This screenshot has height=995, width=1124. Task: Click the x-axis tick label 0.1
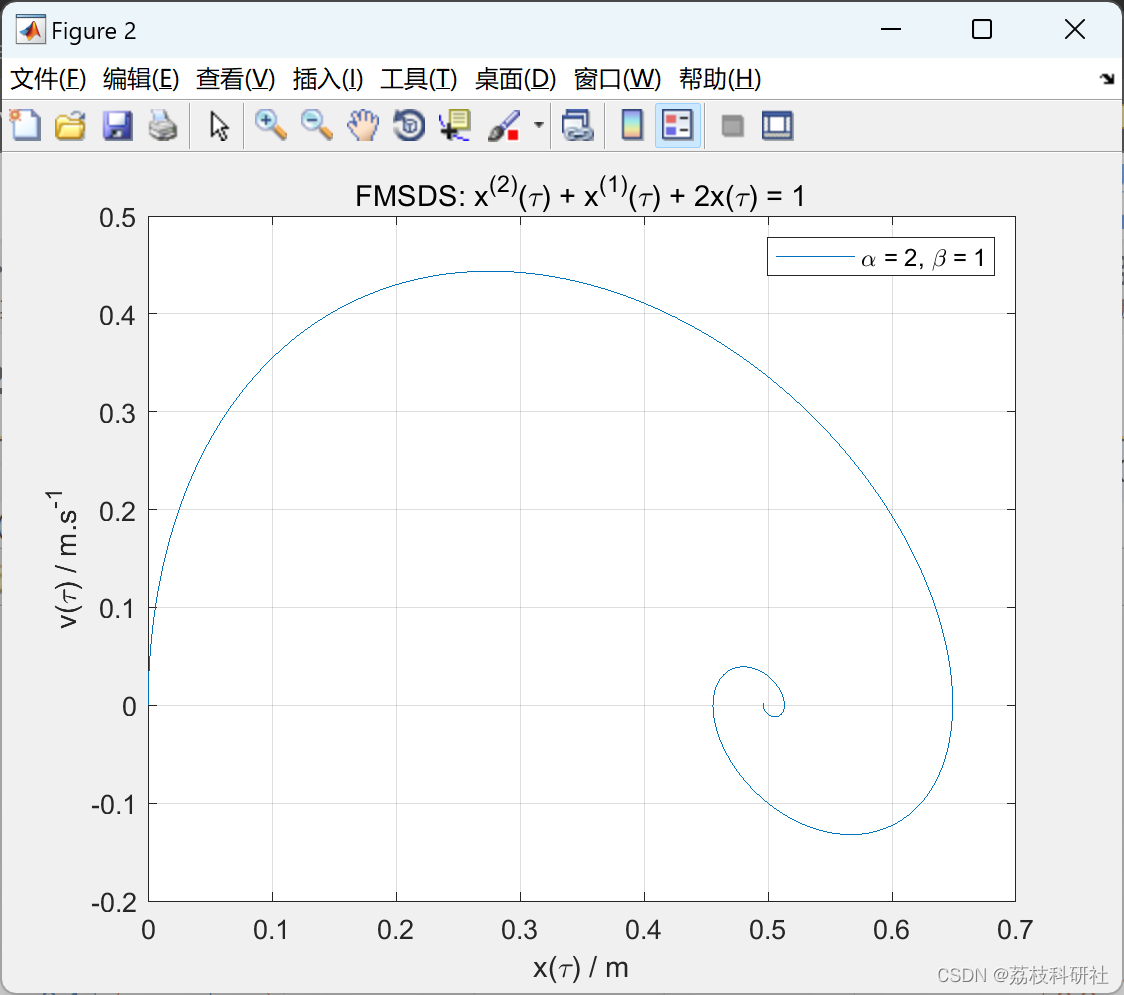click(x=271, y=930)
